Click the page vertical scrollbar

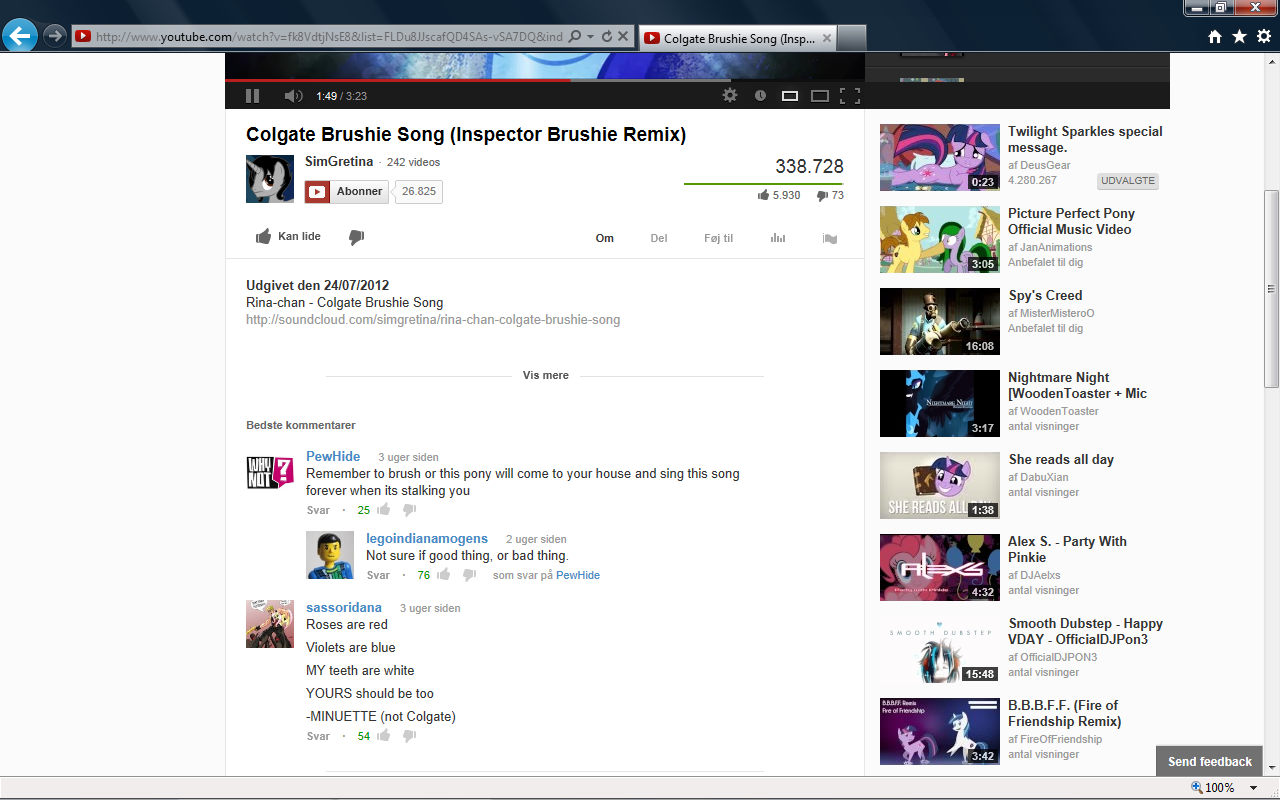coord(1271,289)
